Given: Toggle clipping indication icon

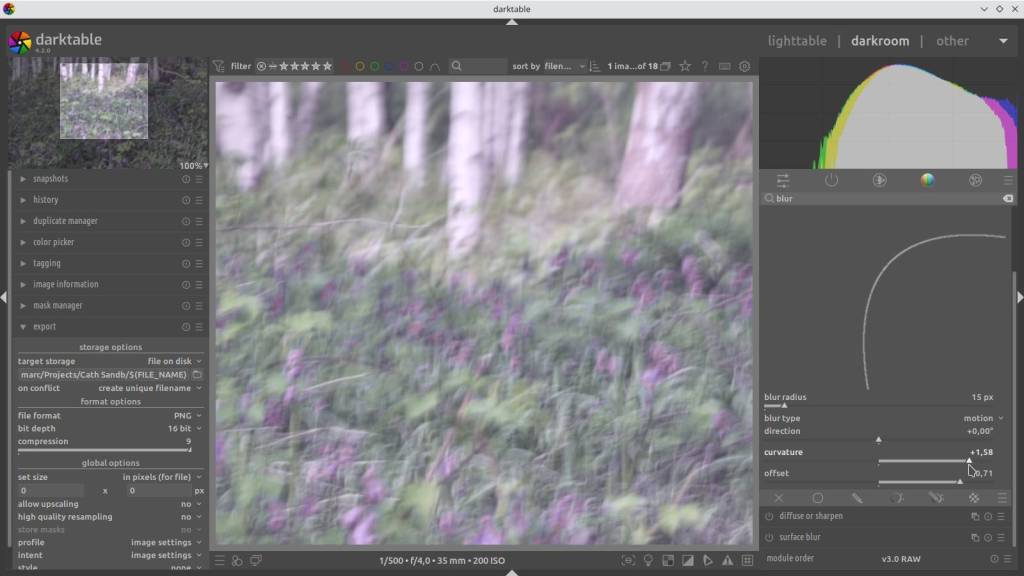Looking at the screenshot, I should (688, 561).
